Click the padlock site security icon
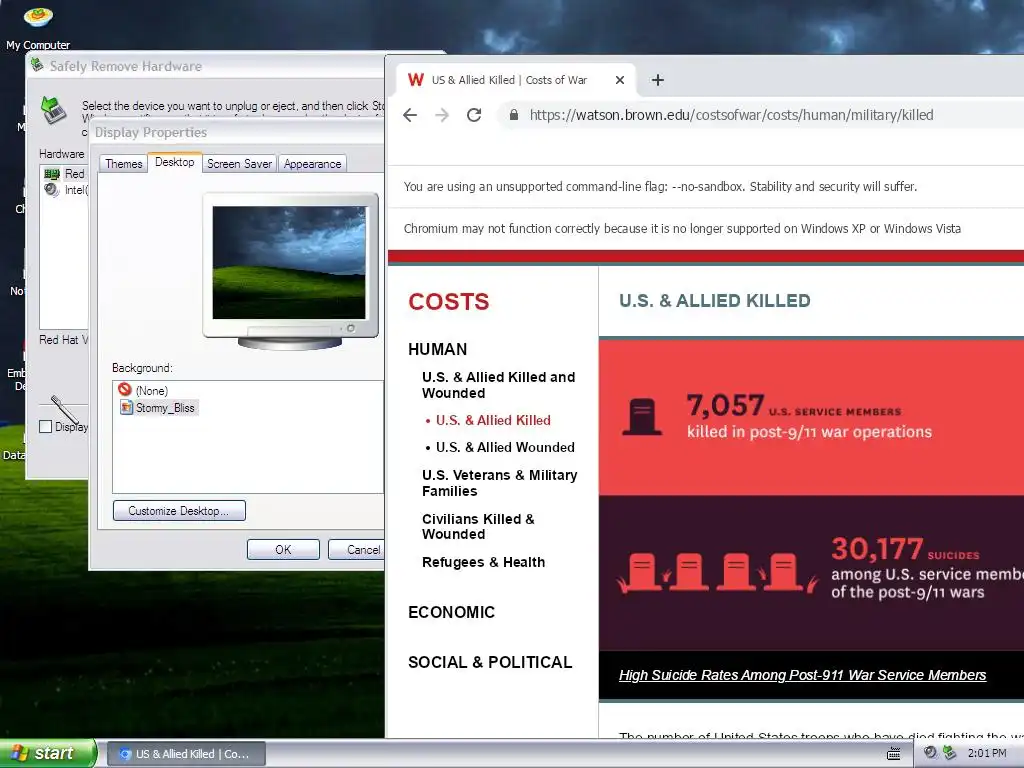Screen dimensions: 1024x768 pos(514,115)
